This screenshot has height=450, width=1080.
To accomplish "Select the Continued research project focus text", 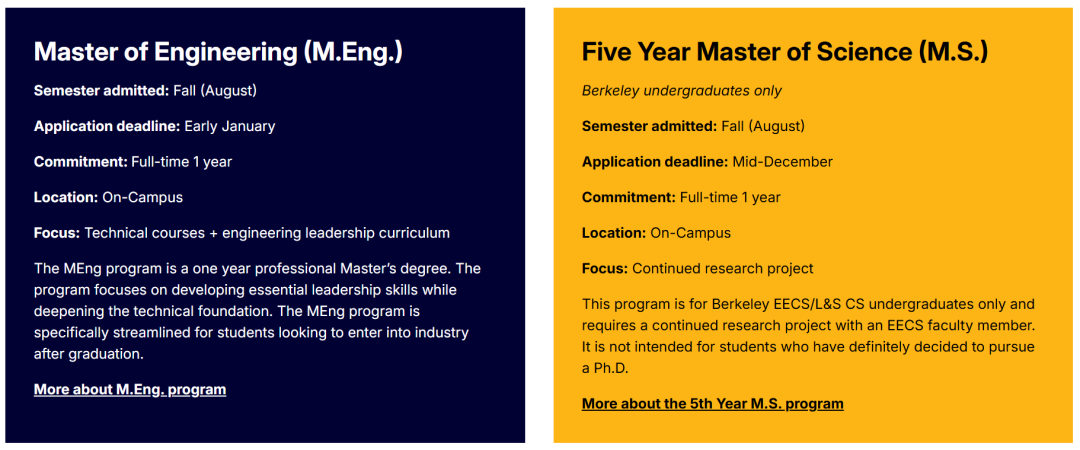I will tap(723, 269).
